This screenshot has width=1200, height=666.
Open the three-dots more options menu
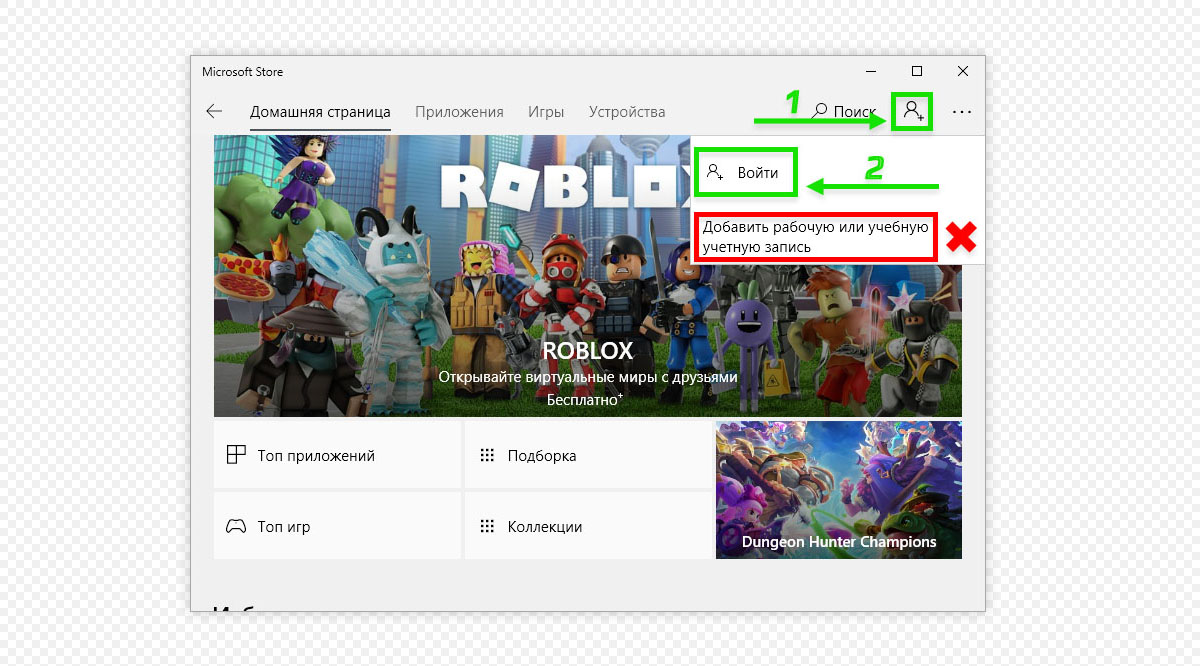click(962, 112)
